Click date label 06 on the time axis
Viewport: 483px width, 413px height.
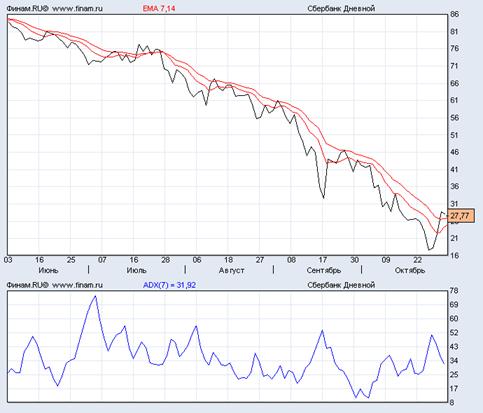(197, 260)
